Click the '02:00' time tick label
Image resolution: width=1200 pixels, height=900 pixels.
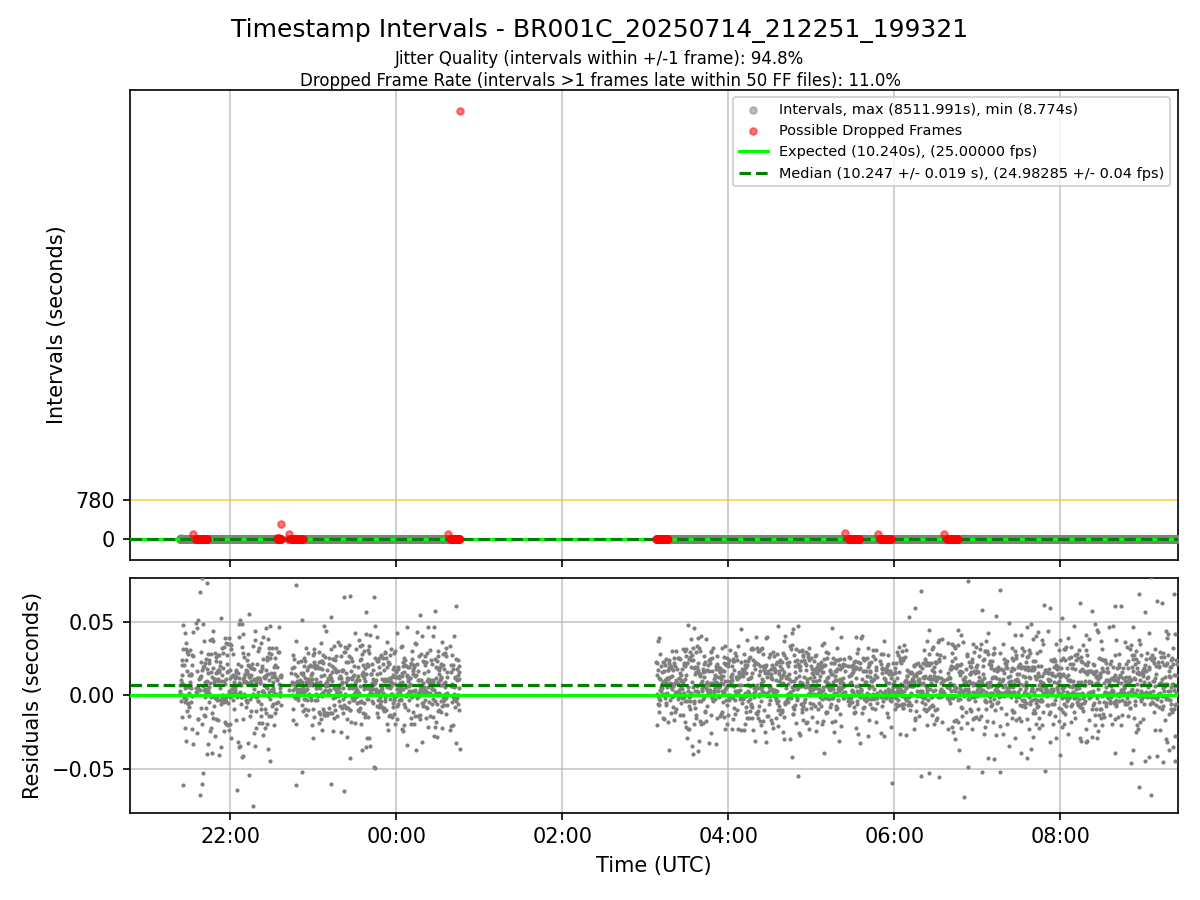(x=562, y=834)
